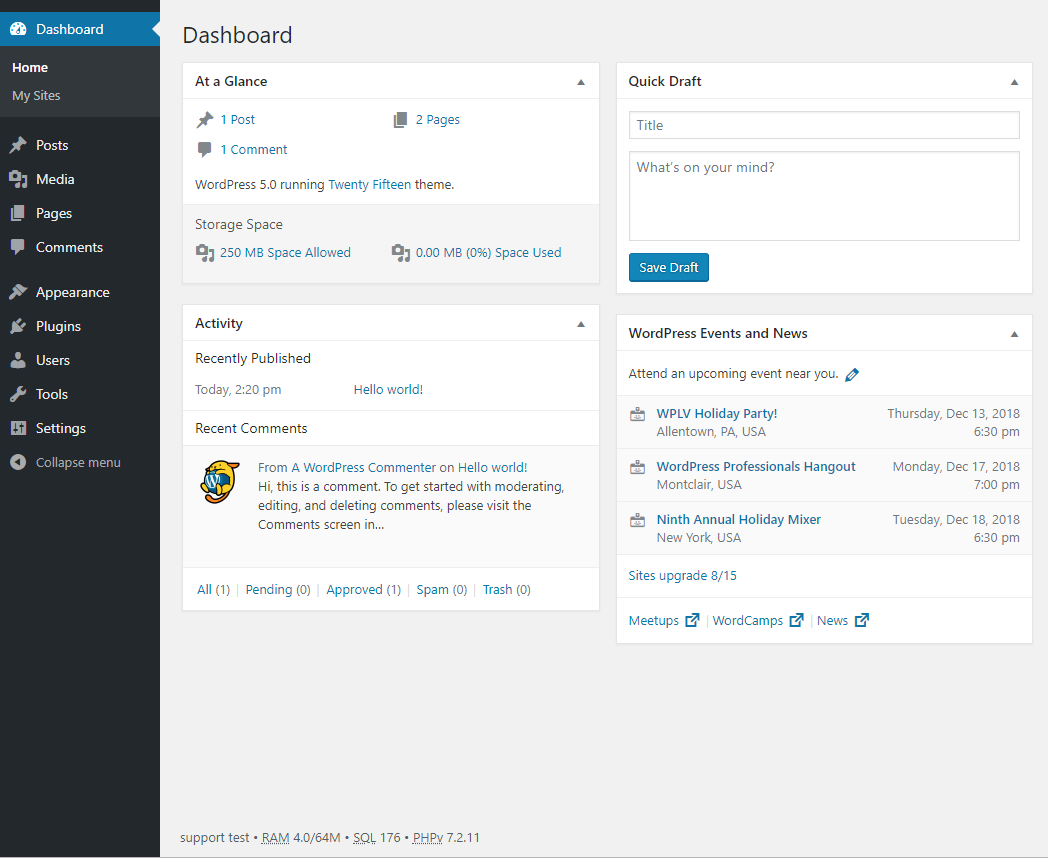
Task: Click media icon beside Space Used
Action: (x=400, y=253)
